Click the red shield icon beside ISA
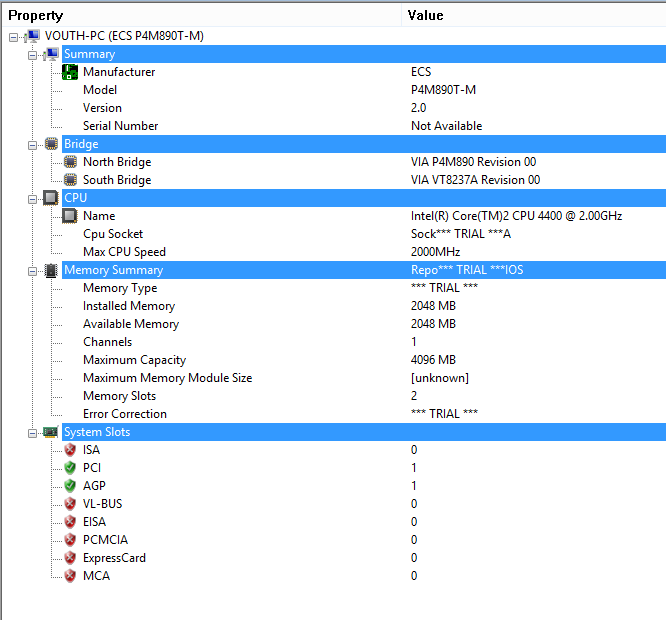The width and height of the screenshot is (666, 620). (70, 450)
